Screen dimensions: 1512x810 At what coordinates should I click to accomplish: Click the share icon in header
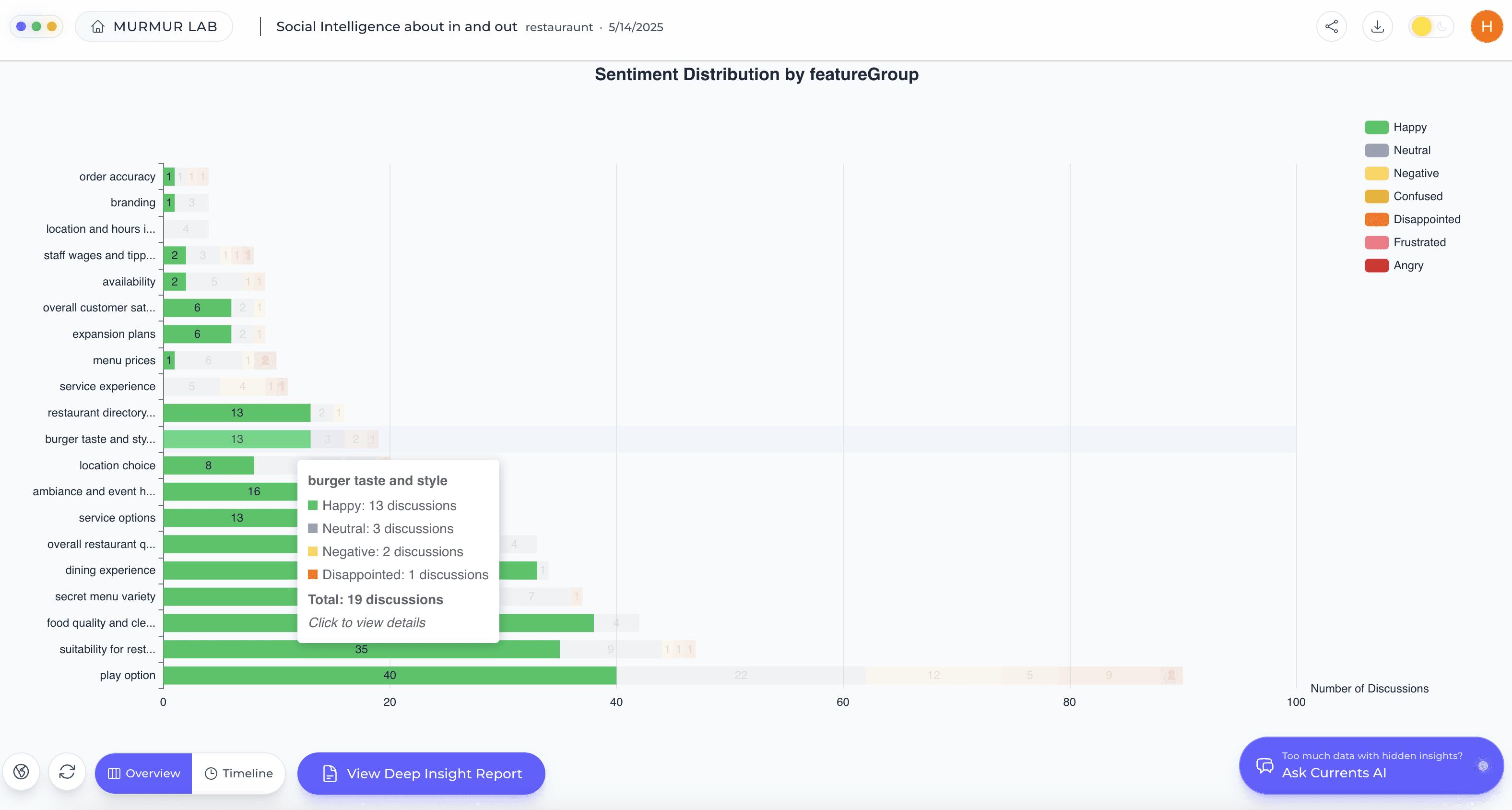pos(1331,26)
